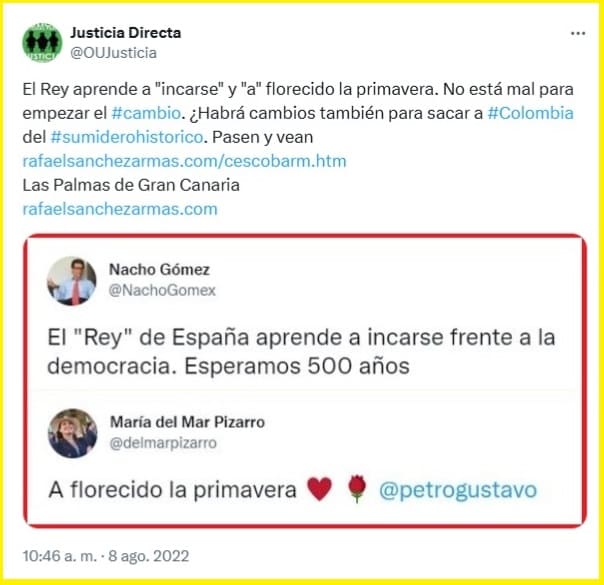
Task: Click Justicia Directa profile avatar
Action: click(42, 42)
